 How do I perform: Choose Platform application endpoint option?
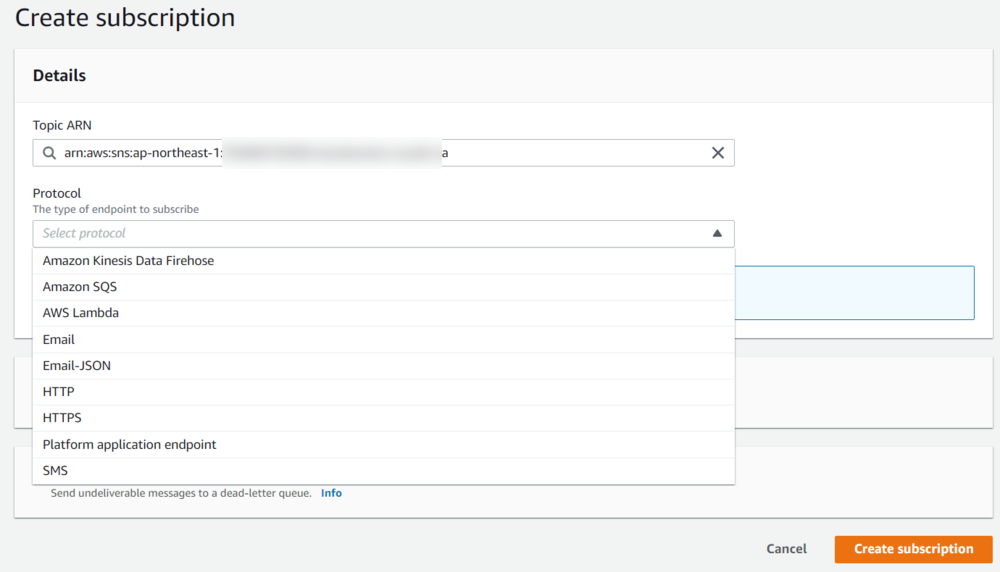pos(383,444)
